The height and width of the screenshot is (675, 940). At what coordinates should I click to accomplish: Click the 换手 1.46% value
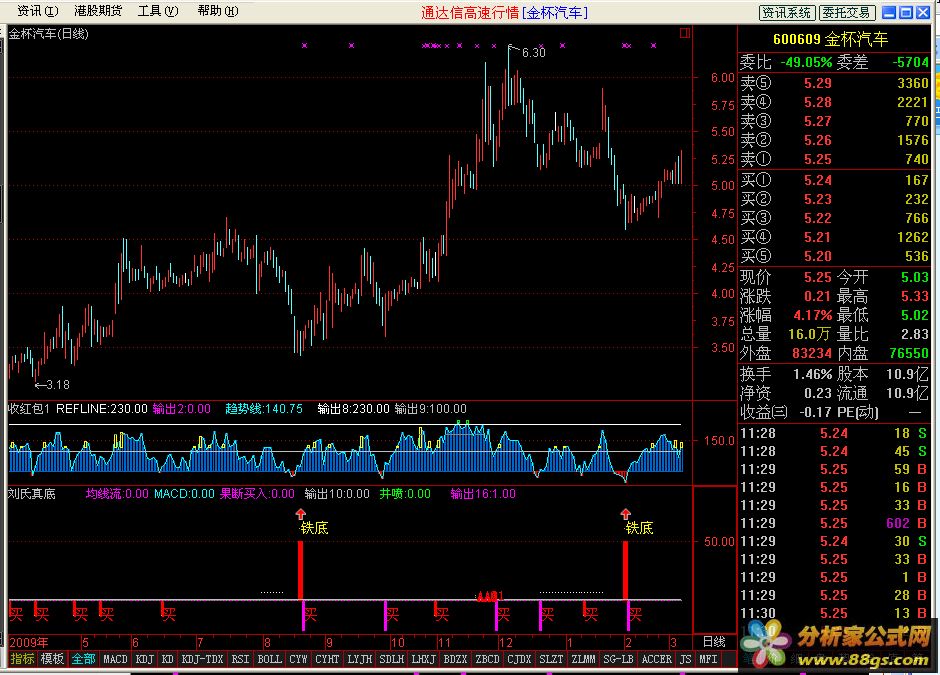(x=812, y=375)
